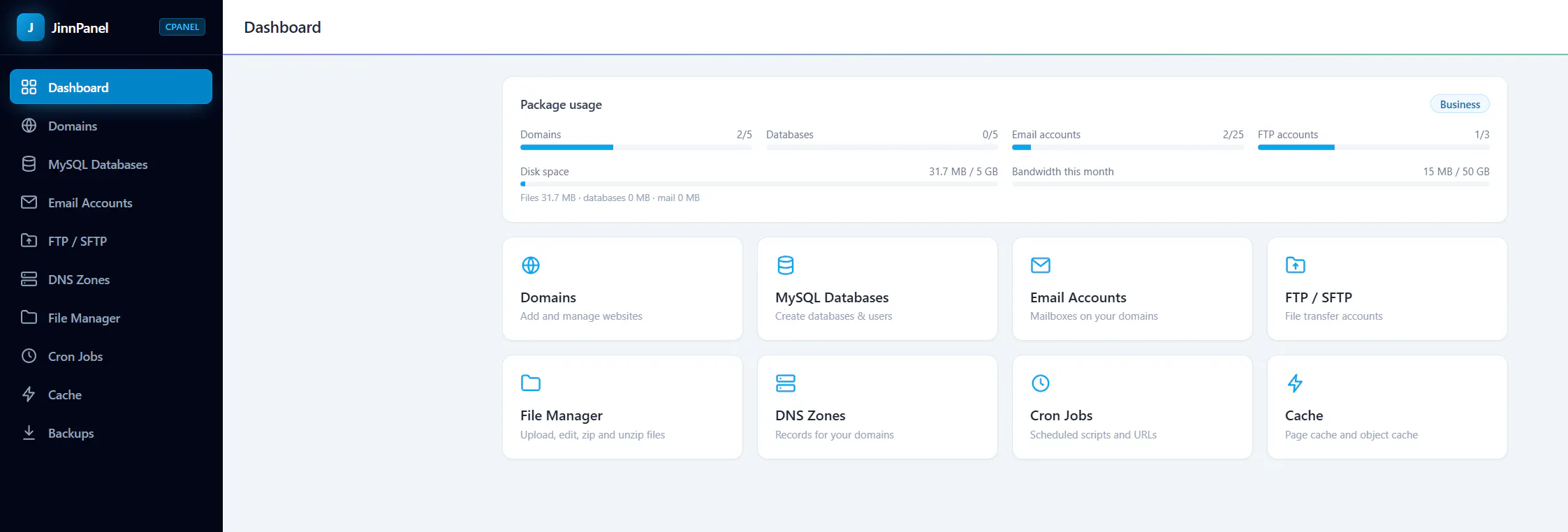Click the globe icon beside Domains in sidebar
1568x532 pixels.
[x=29, y=126]
